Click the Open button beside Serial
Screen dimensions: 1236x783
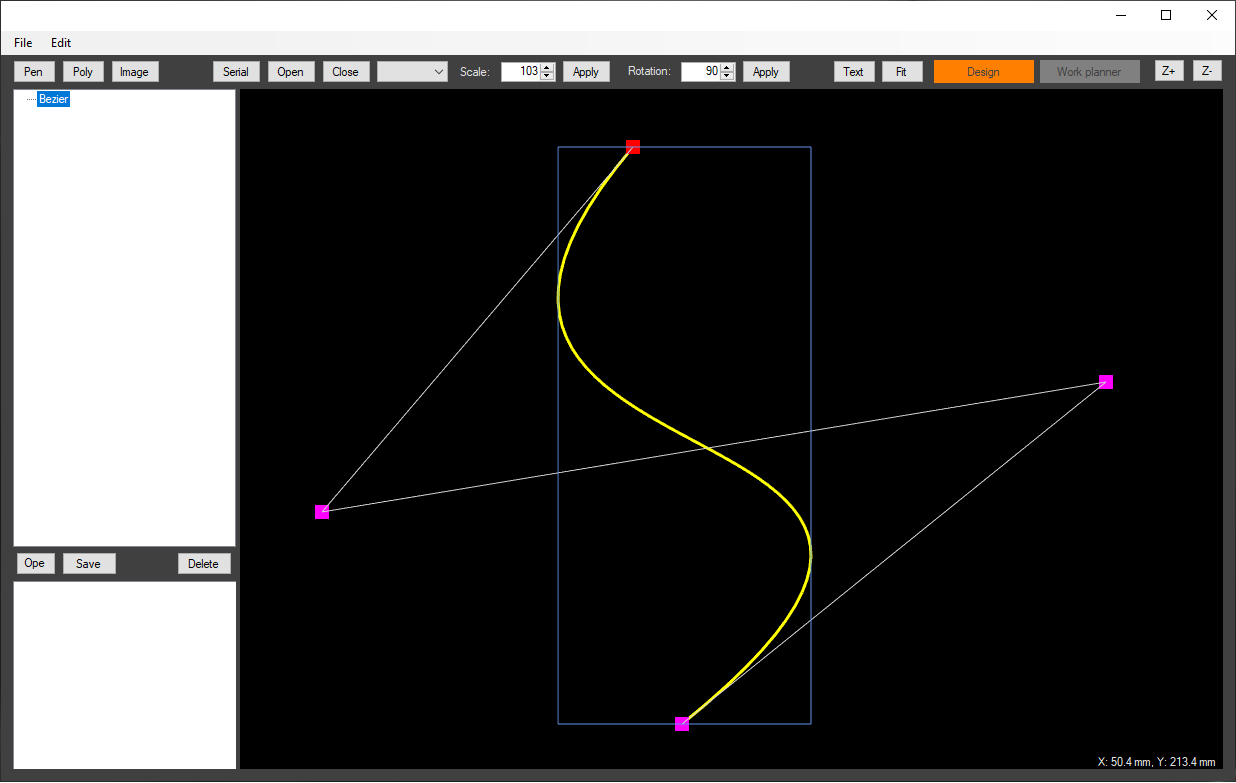click(x=291, y=71)
